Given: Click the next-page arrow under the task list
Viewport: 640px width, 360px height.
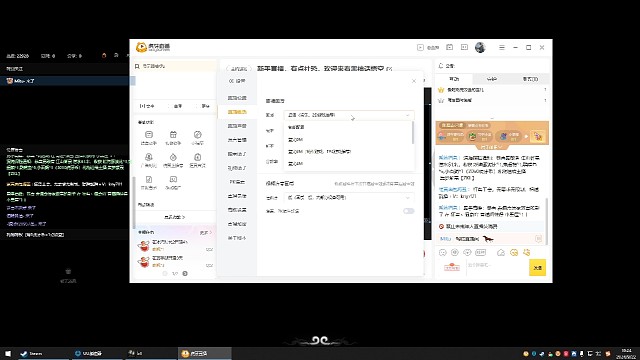Looking at the screenshot, I should pos(185,273).
